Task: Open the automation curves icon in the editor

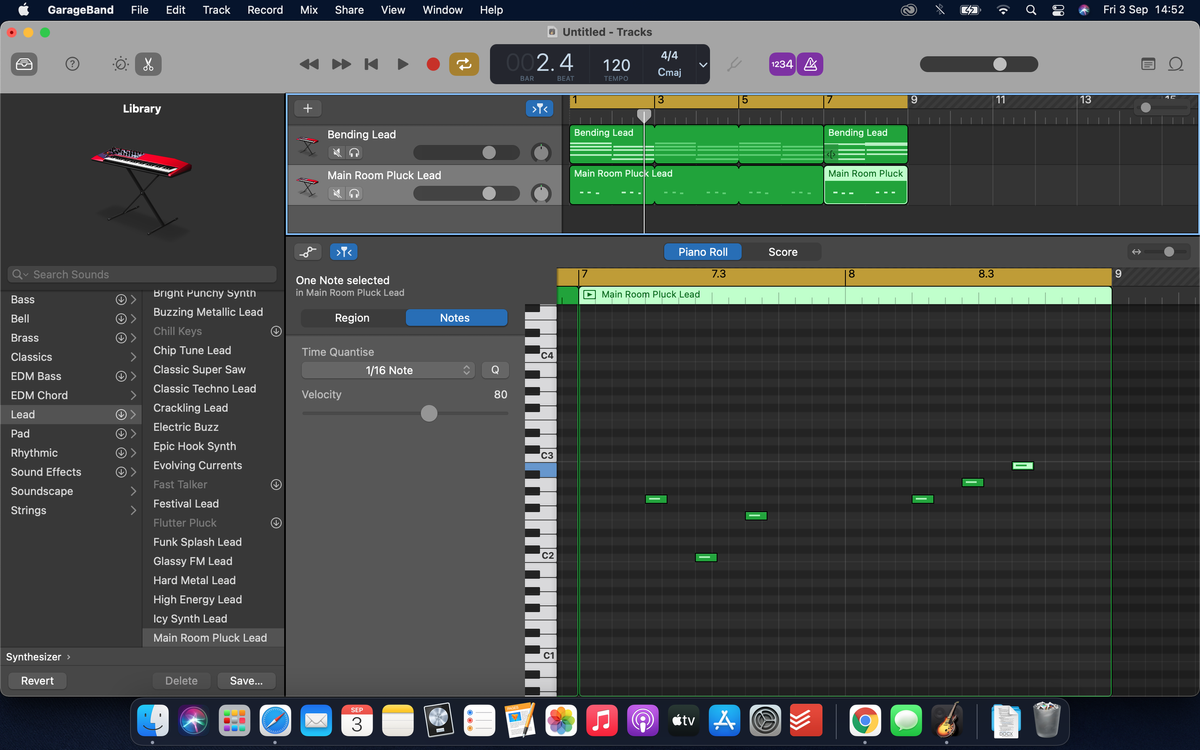Action: (308, 251)
